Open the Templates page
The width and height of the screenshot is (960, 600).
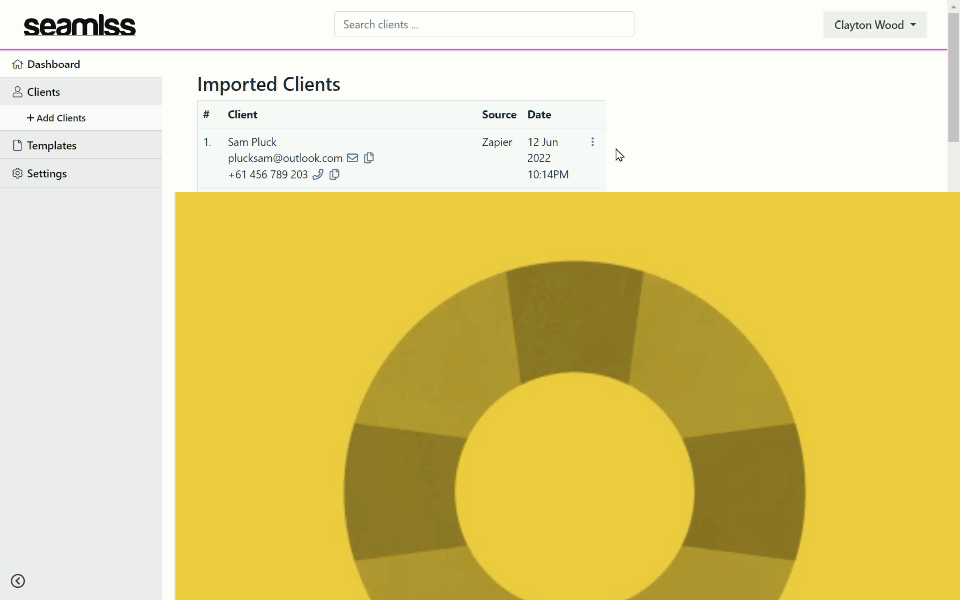(x=81, y=146)
